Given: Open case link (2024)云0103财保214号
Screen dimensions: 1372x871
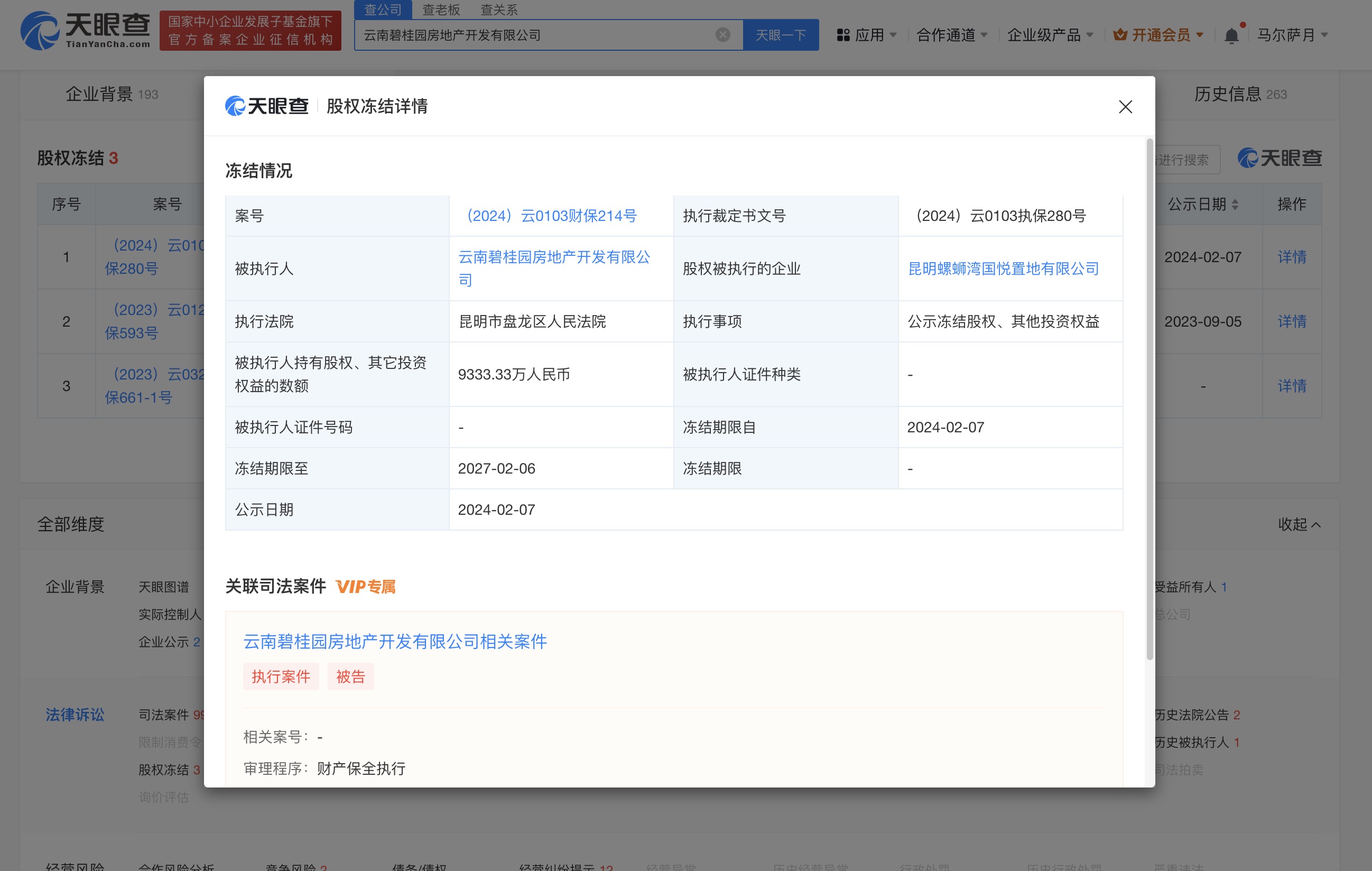Looking at the screenshot, I should [550, 216].
